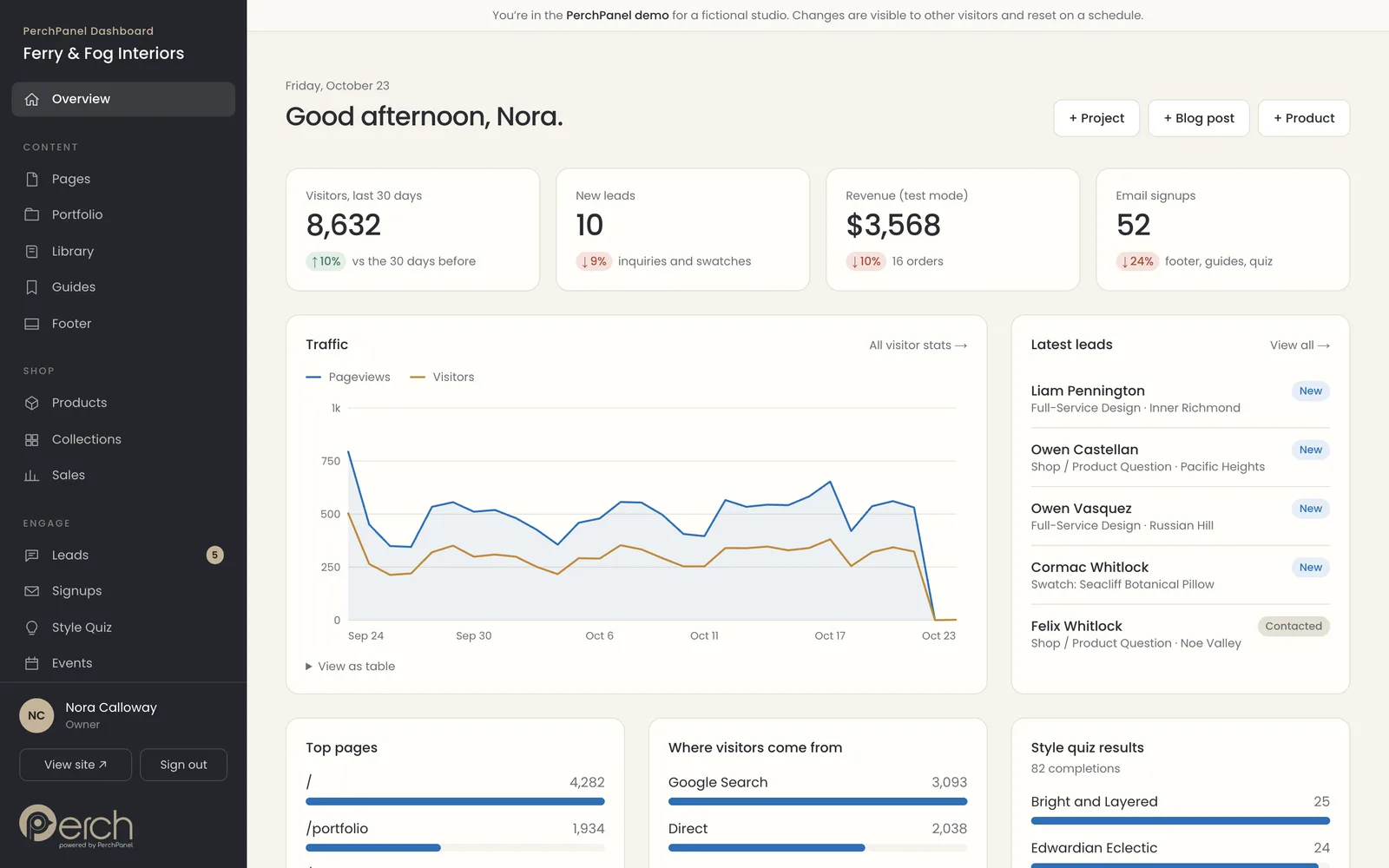Open the Owen Vasquez lead row

click(x=1180, y=516)
